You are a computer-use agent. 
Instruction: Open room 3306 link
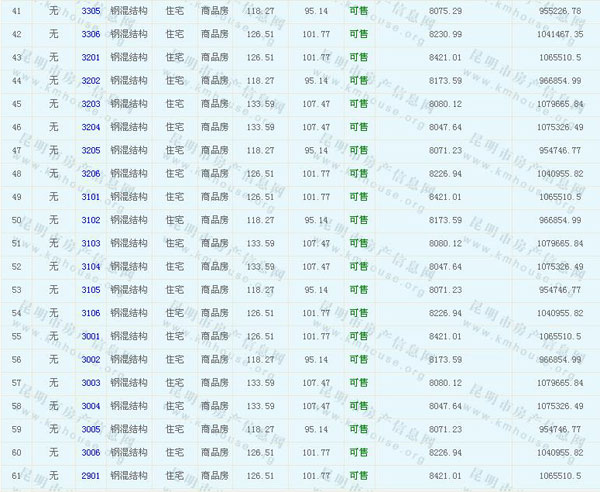tap(90, 33)
